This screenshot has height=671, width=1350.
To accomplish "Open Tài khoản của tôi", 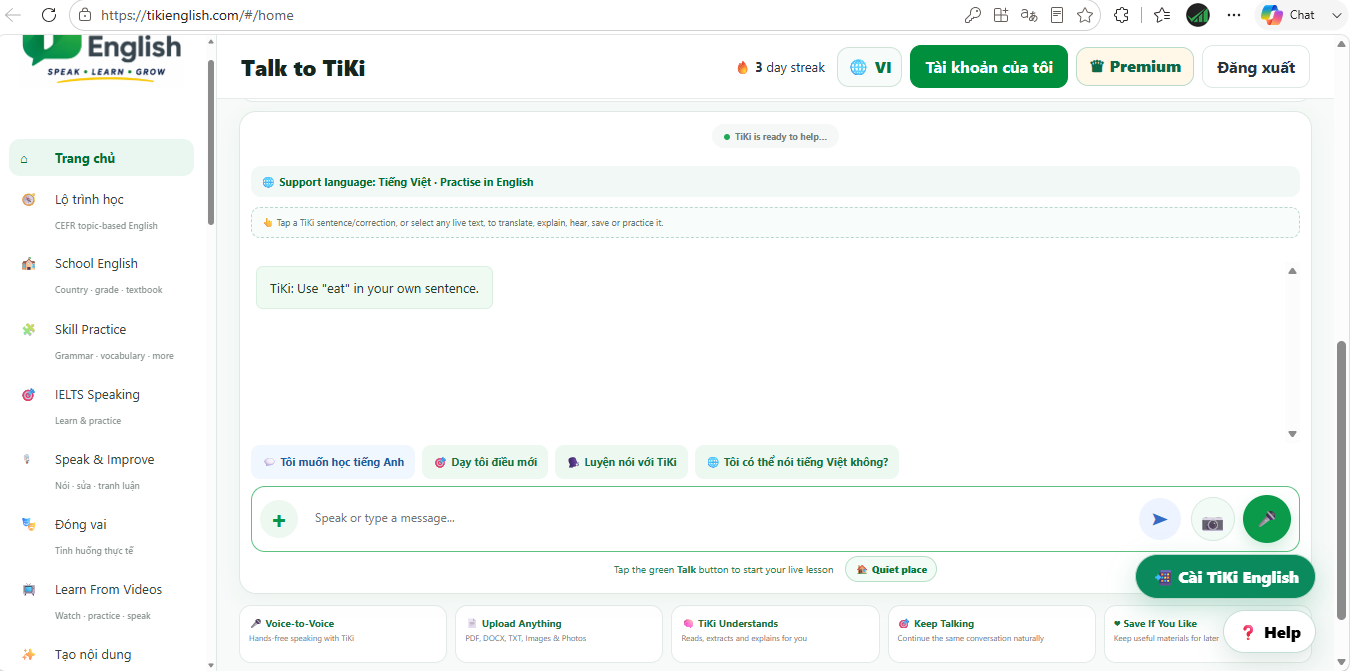I will (989, 67).
